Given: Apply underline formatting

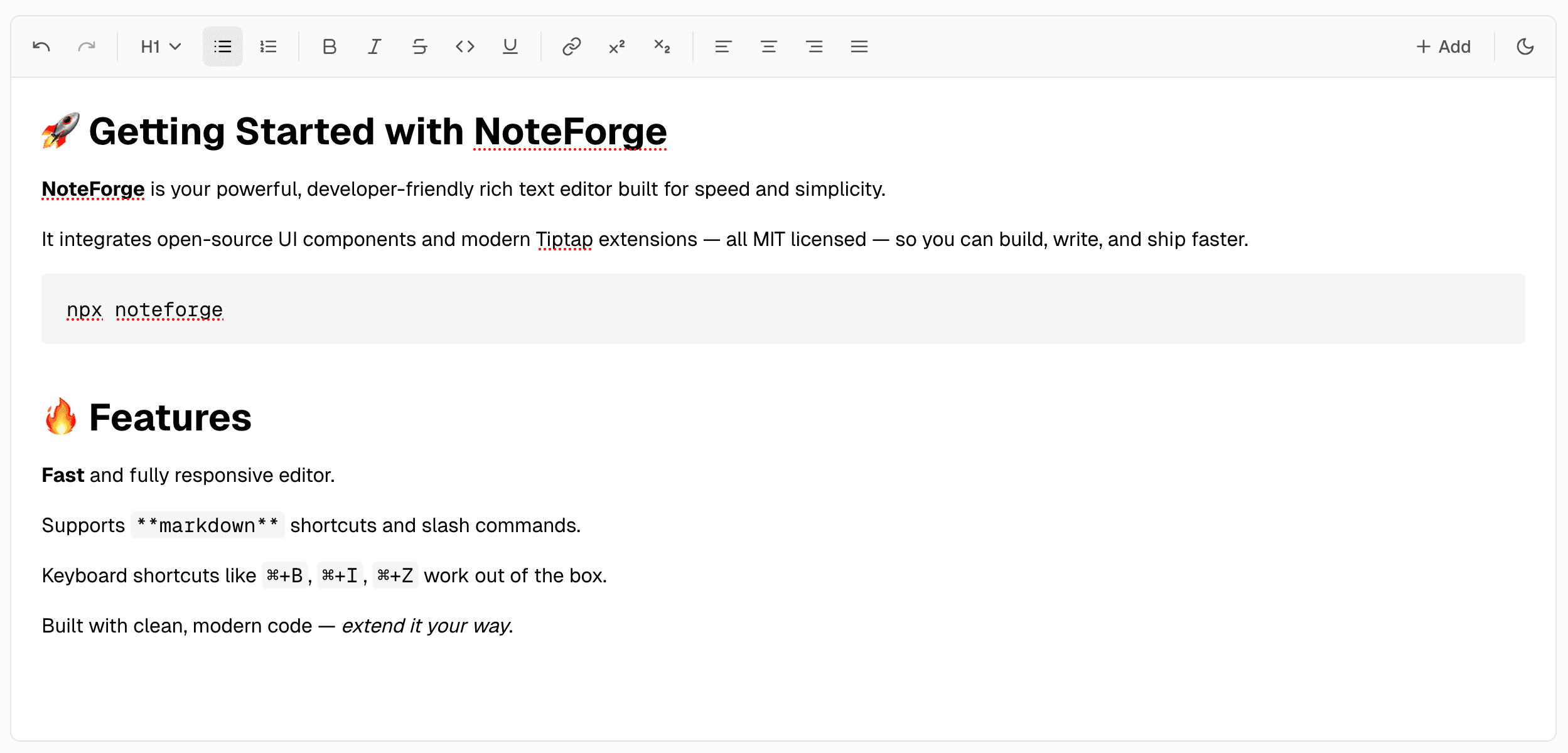Looking at the screenshot, I should click(510, 46).
